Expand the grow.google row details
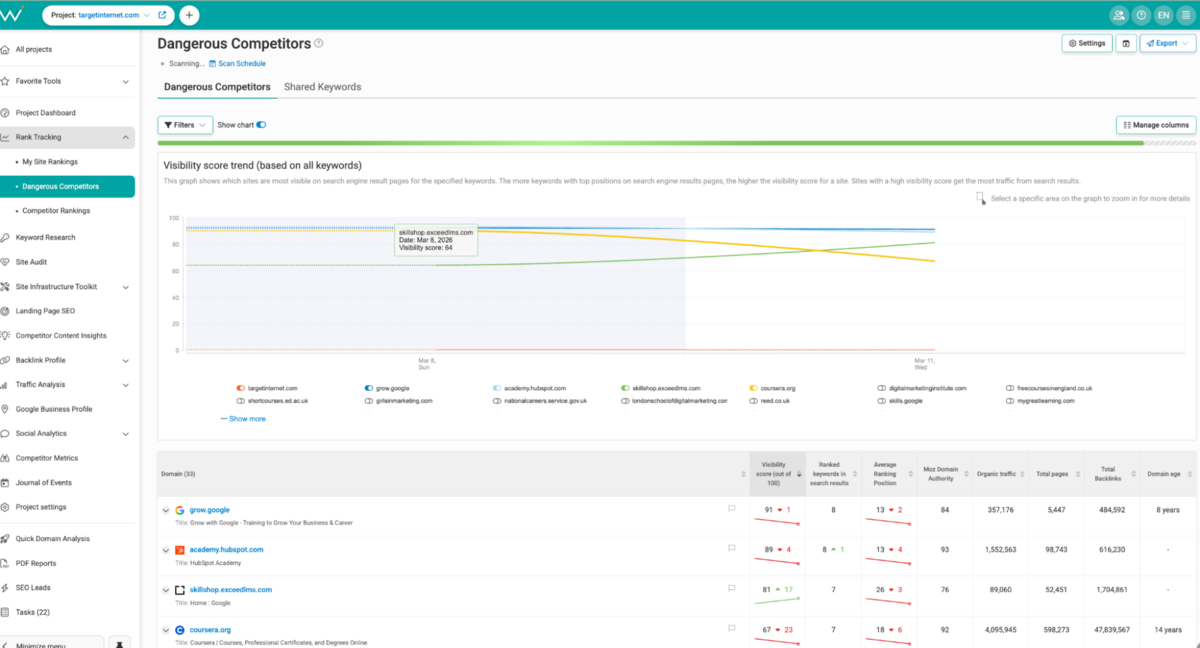This screenshot has width=1200, height=648. pyautogui.click(x=166, y=510)
